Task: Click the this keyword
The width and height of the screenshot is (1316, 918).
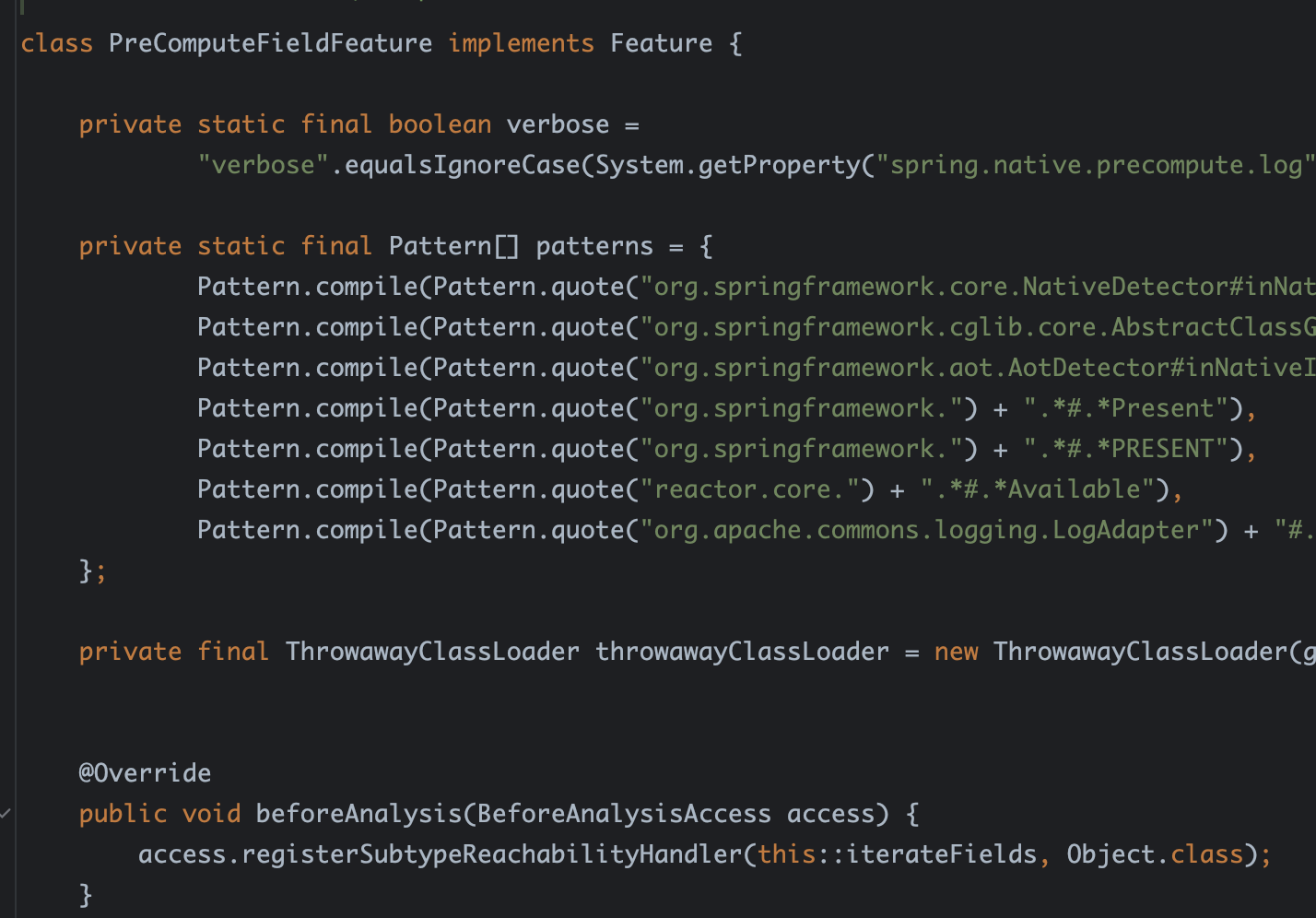Action: click(786, 854)
